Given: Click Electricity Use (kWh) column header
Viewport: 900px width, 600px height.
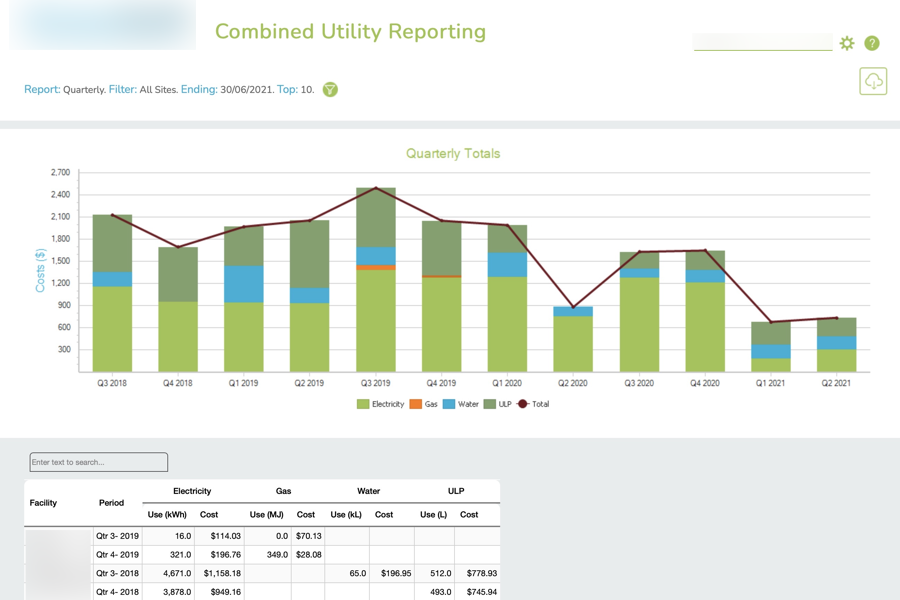Looking at the screenshot, I should coord(168,515).
